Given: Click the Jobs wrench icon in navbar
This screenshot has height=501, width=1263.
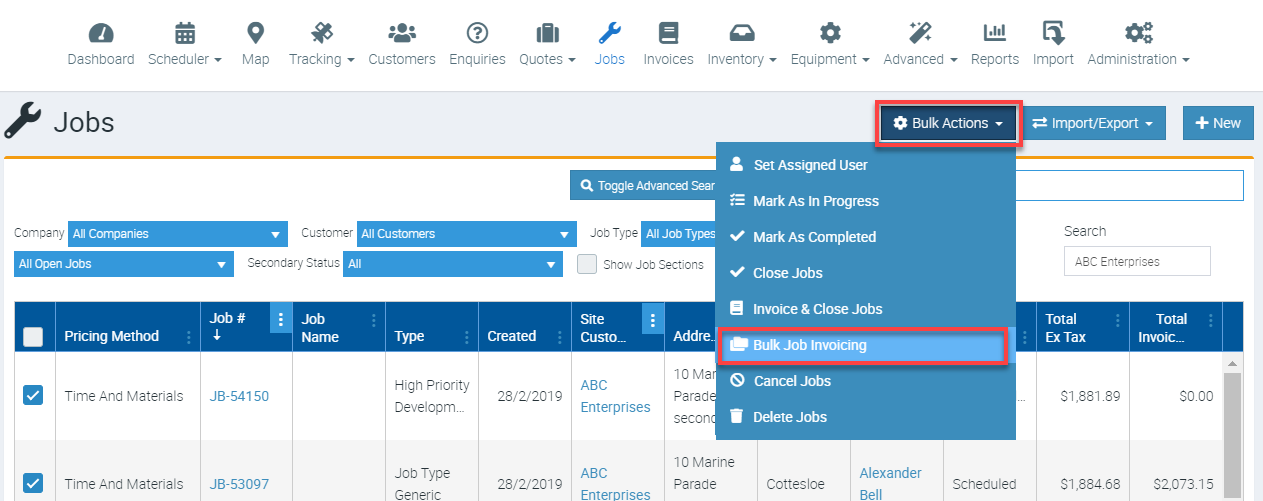Looking at the screenshot, I should tap(609, 34).
